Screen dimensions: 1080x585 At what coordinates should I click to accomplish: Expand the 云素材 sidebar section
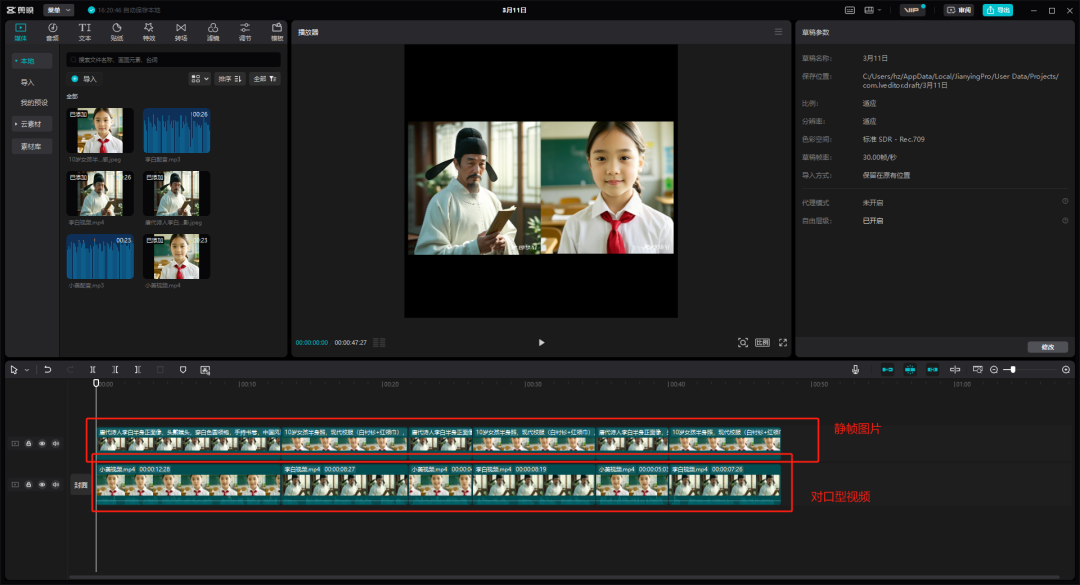point(31,123)
